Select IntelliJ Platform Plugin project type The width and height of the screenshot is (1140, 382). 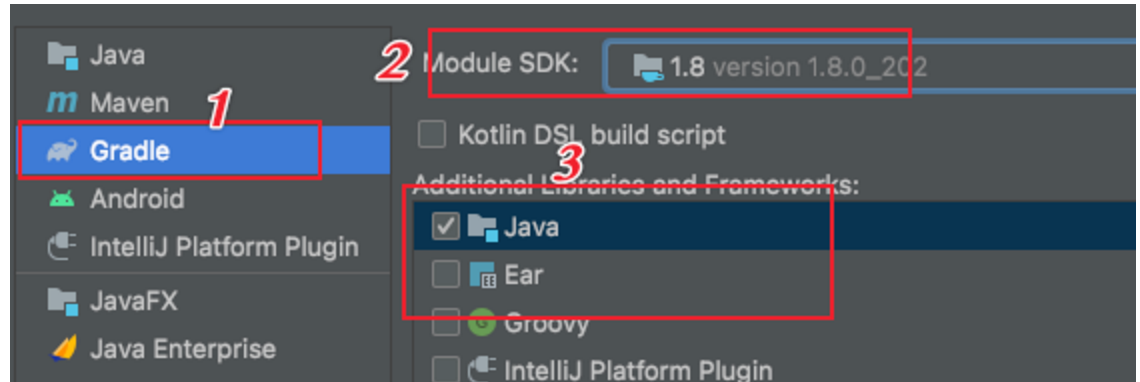tap(203, 247)
